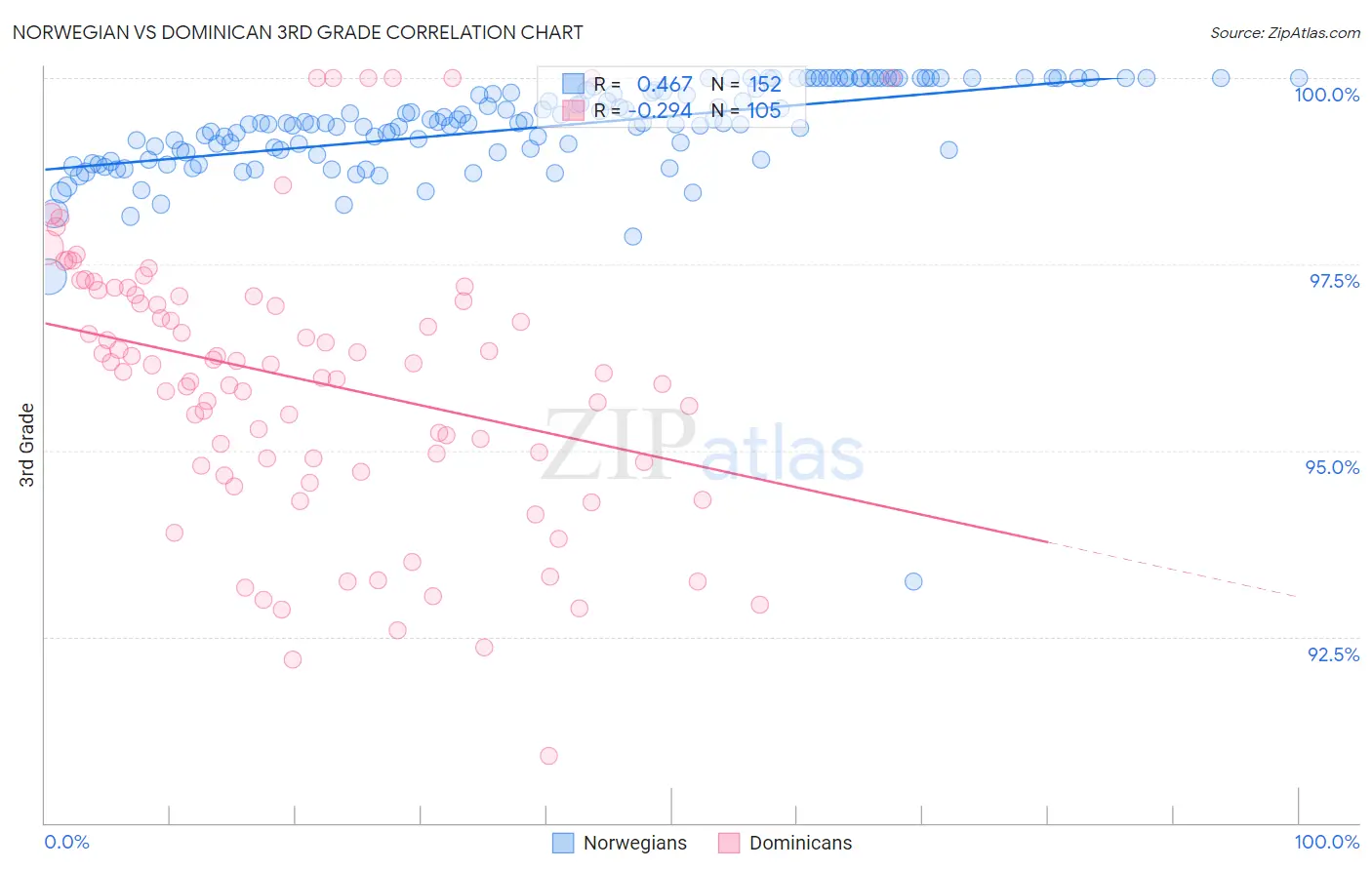Click the pink R = -0.294 statistic
The width and height of the screenshot is (1372, 870).
point(643,110)
